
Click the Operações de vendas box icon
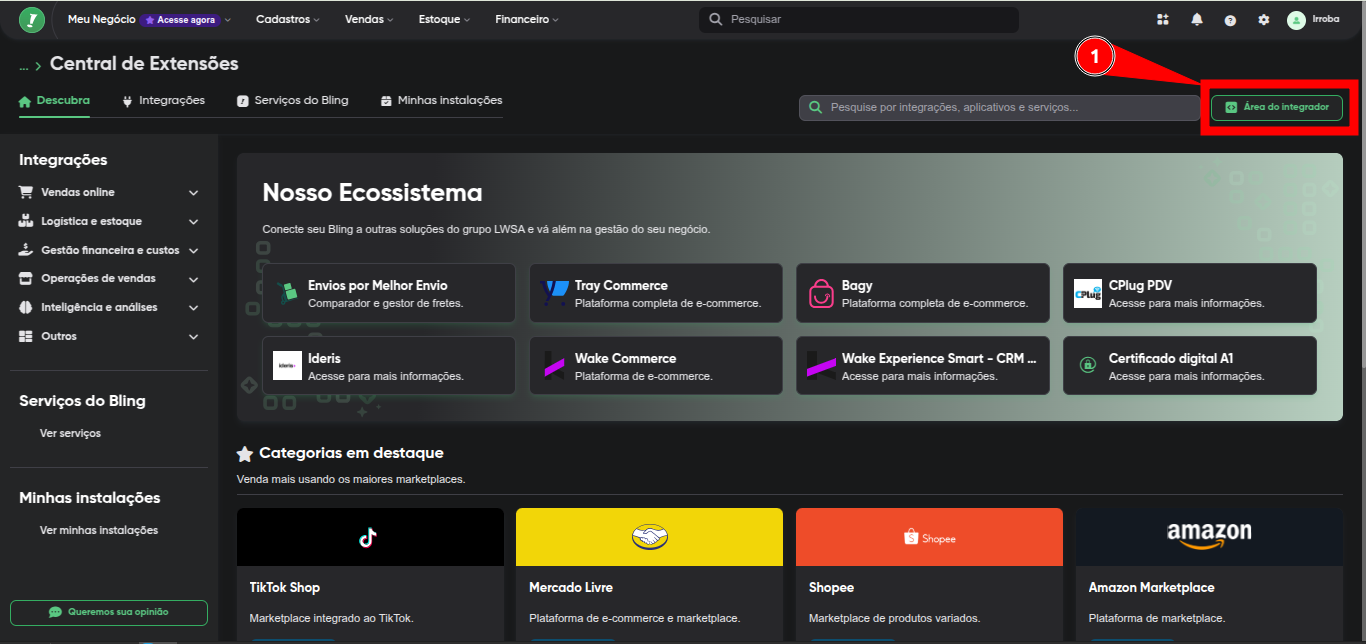(x=26, y=279)
